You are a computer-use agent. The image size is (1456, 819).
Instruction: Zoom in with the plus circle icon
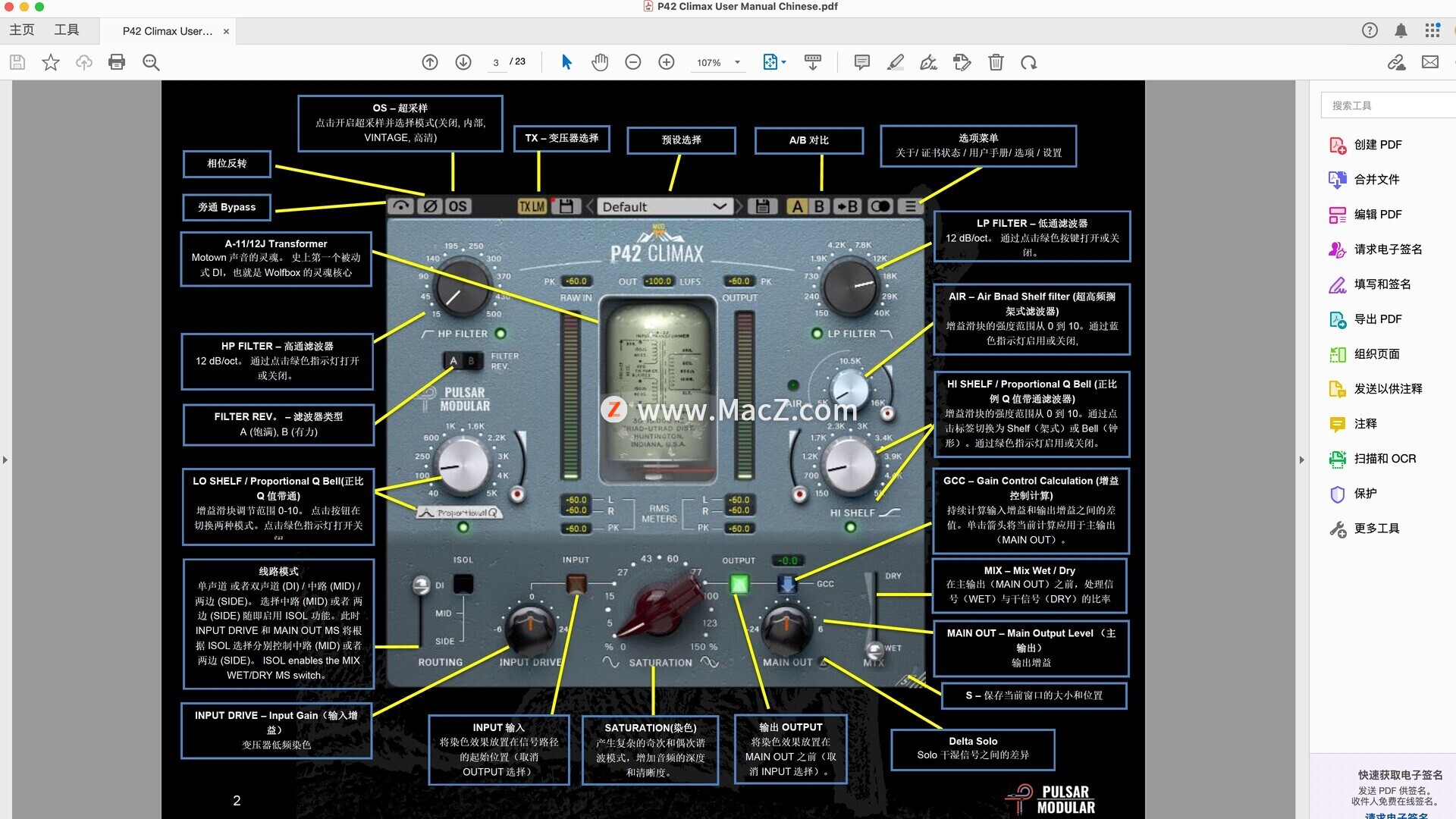point(667,62)
